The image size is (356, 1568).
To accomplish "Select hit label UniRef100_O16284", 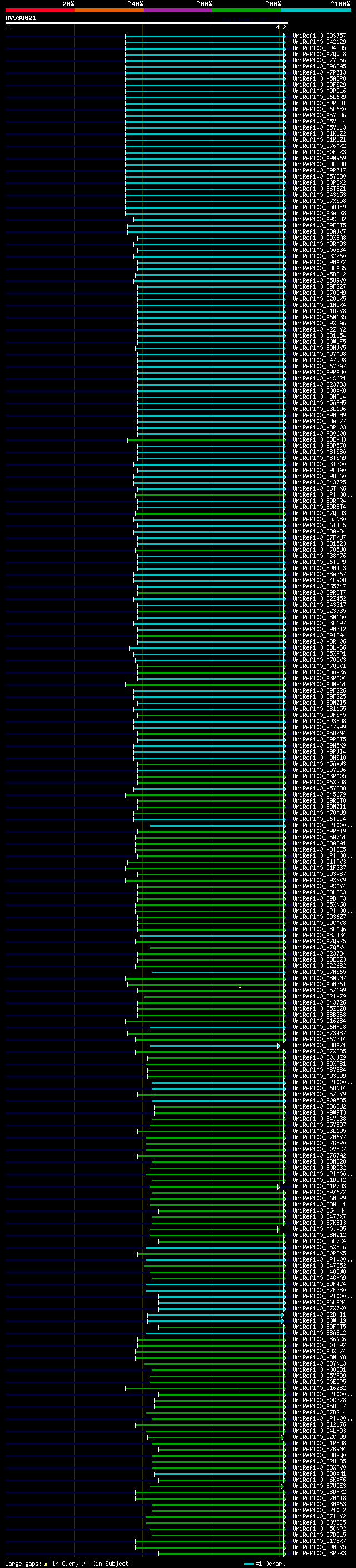I will 319,1021.
